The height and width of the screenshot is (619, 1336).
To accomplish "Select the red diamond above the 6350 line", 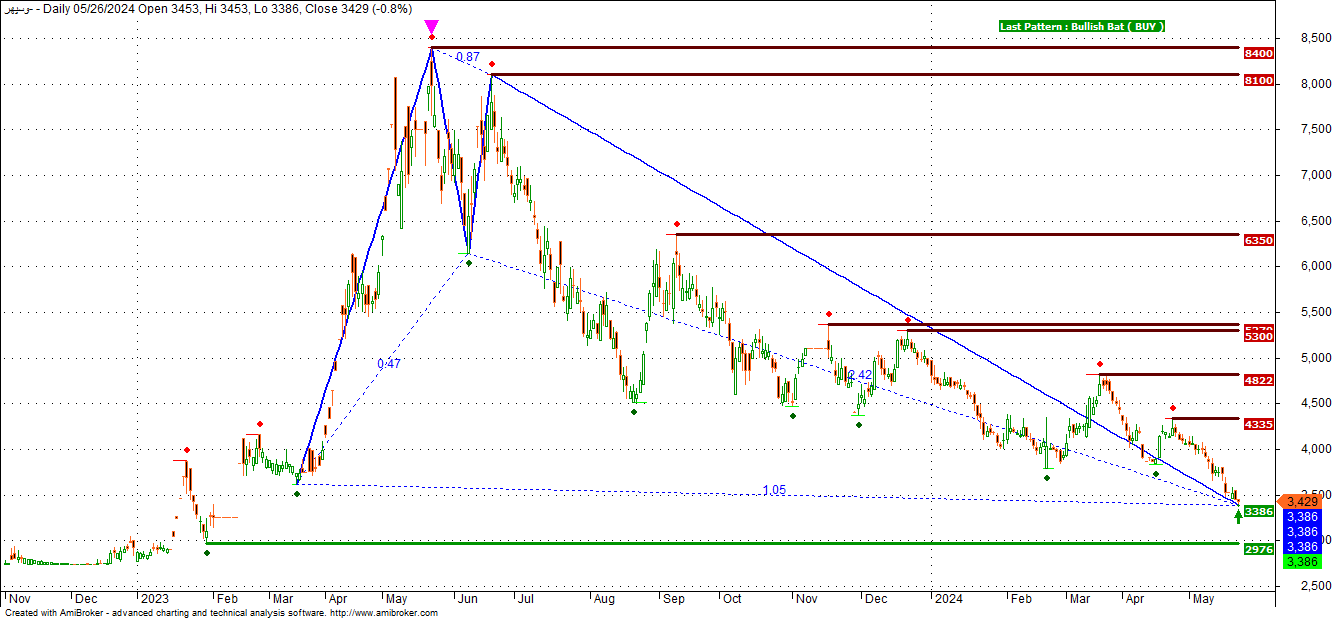I will point(677,224).
